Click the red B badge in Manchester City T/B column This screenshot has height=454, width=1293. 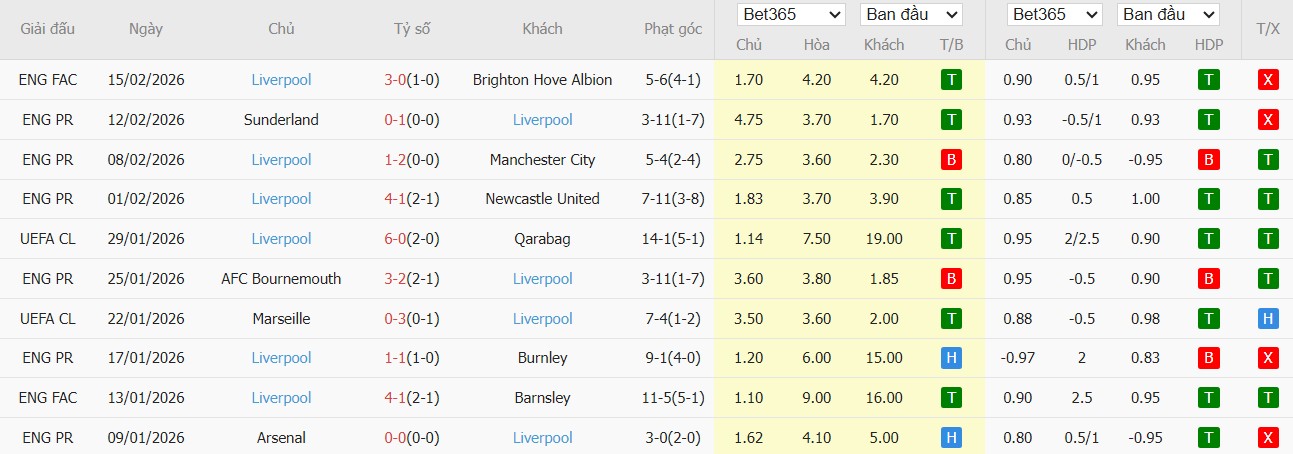pos(951,160)
